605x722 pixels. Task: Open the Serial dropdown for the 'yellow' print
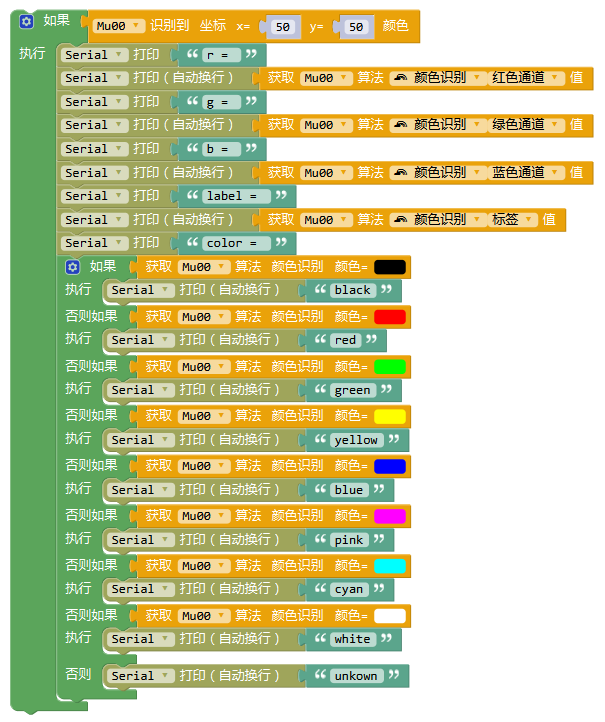point(141,440)
